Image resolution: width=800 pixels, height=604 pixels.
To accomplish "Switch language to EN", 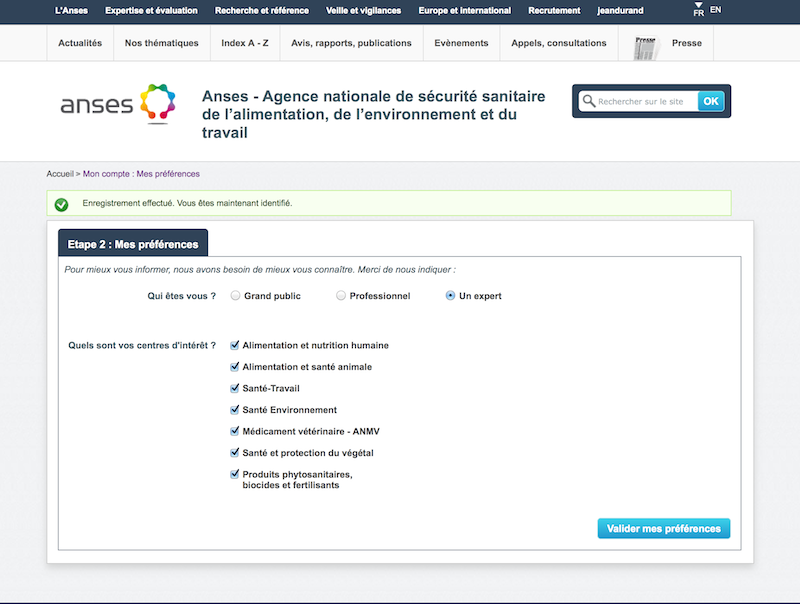I will click(715, 10).
